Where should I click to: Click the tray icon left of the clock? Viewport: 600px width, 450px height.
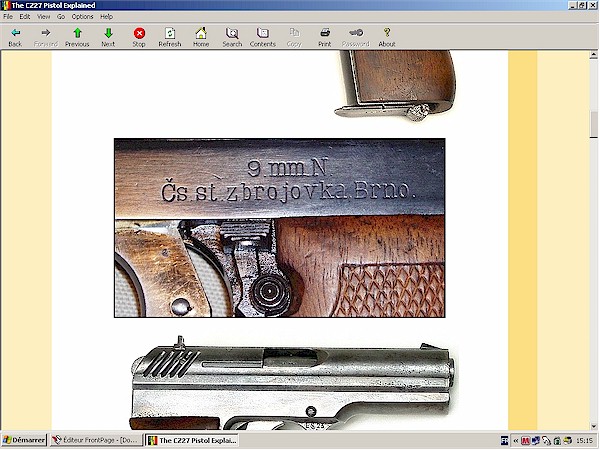point(568,441)
